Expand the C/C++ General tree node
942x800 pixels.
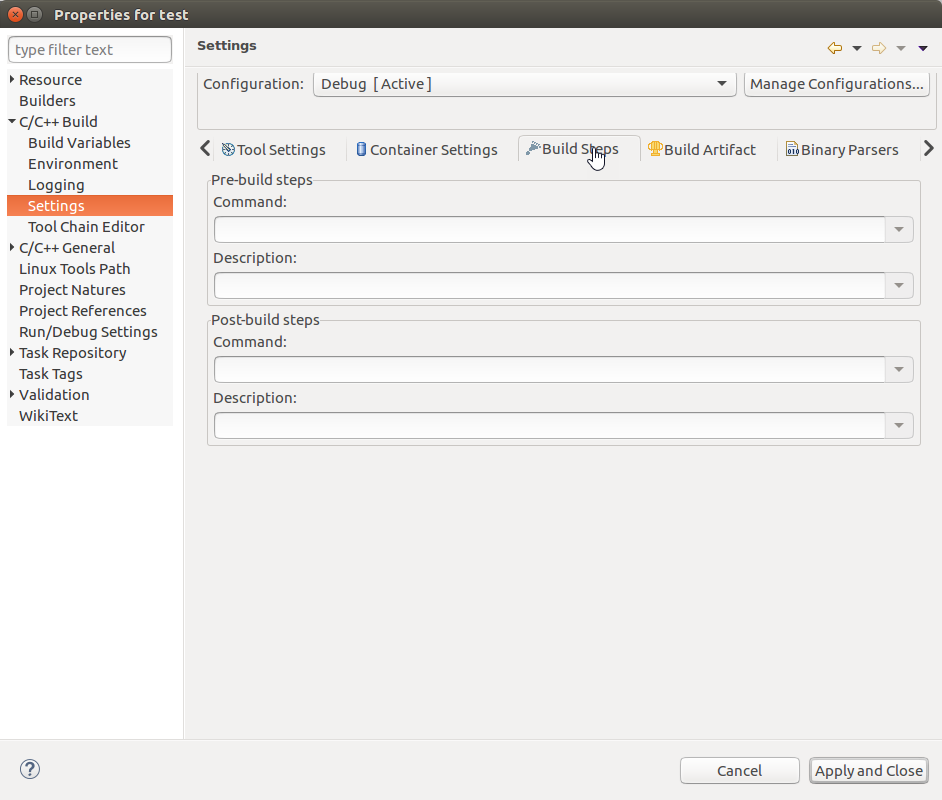tap(11, 247)
